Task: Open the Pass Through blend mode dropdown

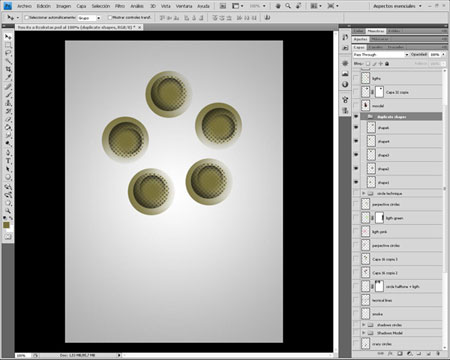Action: point(381,54)
